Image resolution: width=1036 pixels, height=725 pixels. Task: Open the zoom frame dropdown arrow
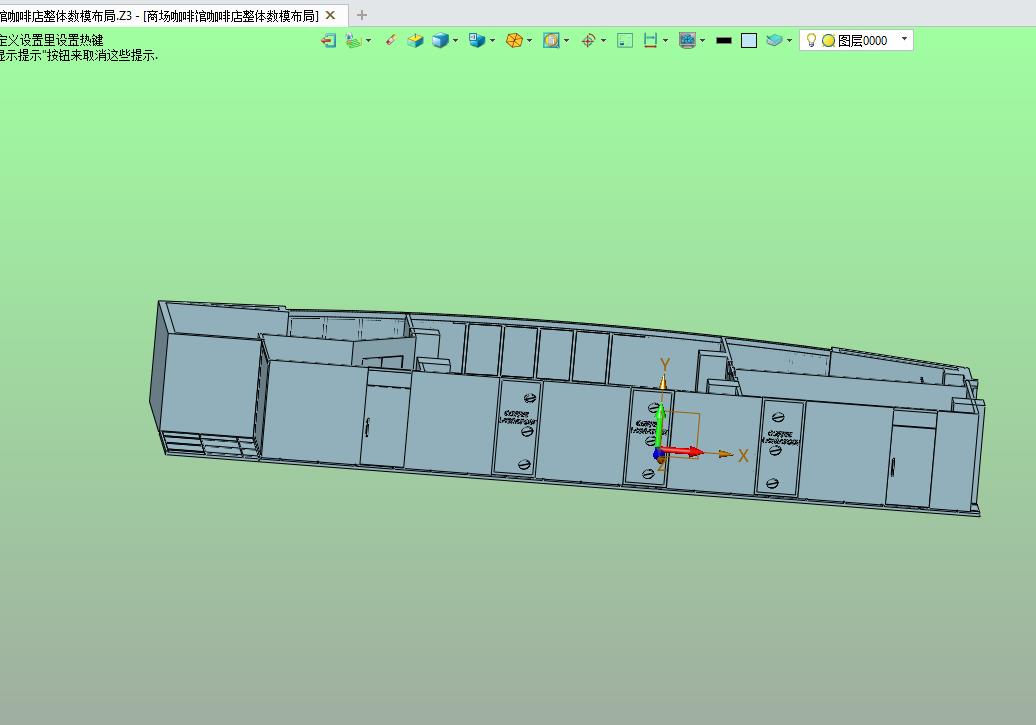[x=566, y=41]
